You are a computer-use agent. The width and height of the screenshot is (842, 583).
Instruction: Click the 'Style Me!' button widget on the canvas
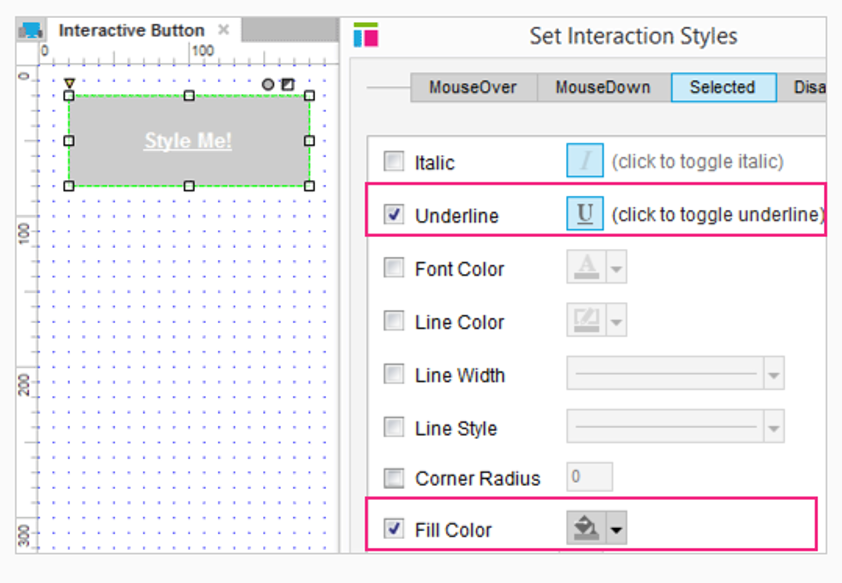coord(188,141)
